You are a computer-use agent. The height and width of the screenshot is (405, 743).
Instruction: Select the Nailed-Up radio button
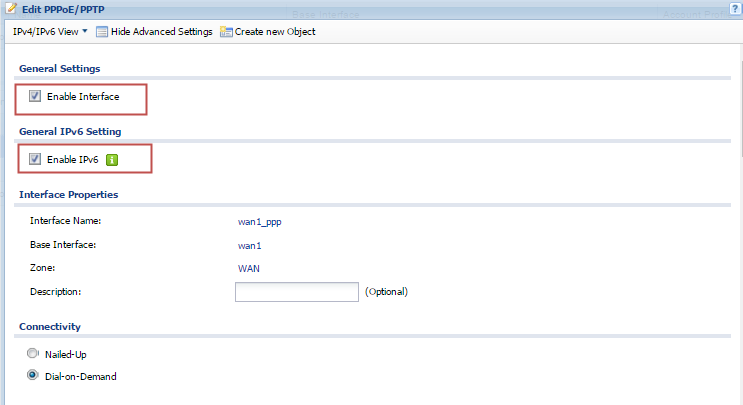[x=33, y=354]
